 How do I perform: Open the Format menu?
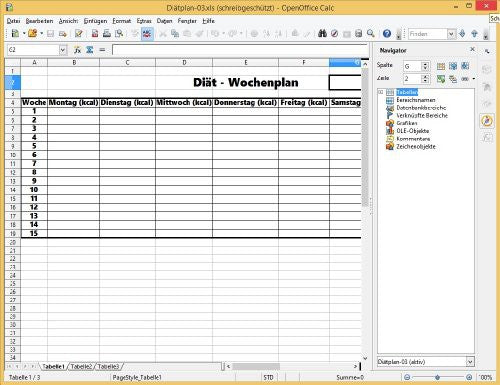[x=122, y=21]
